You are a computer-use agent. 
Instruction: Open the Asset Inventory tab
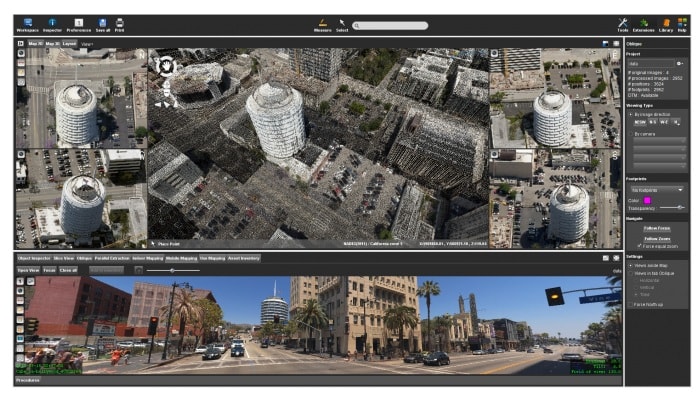point(243,258)
